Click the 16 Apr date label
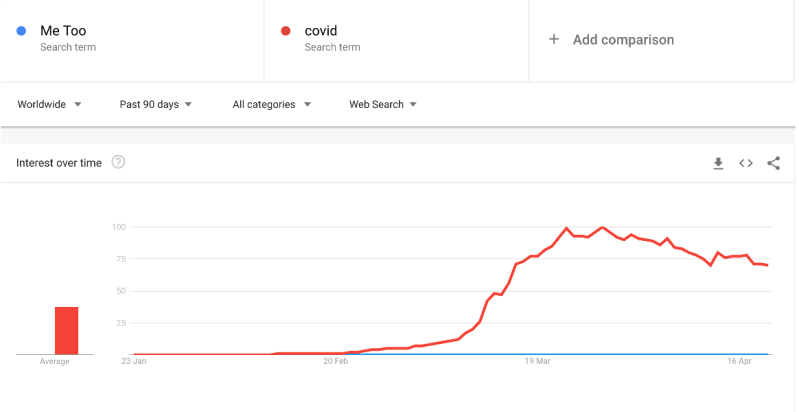799x412 pixels. (741, 362)
